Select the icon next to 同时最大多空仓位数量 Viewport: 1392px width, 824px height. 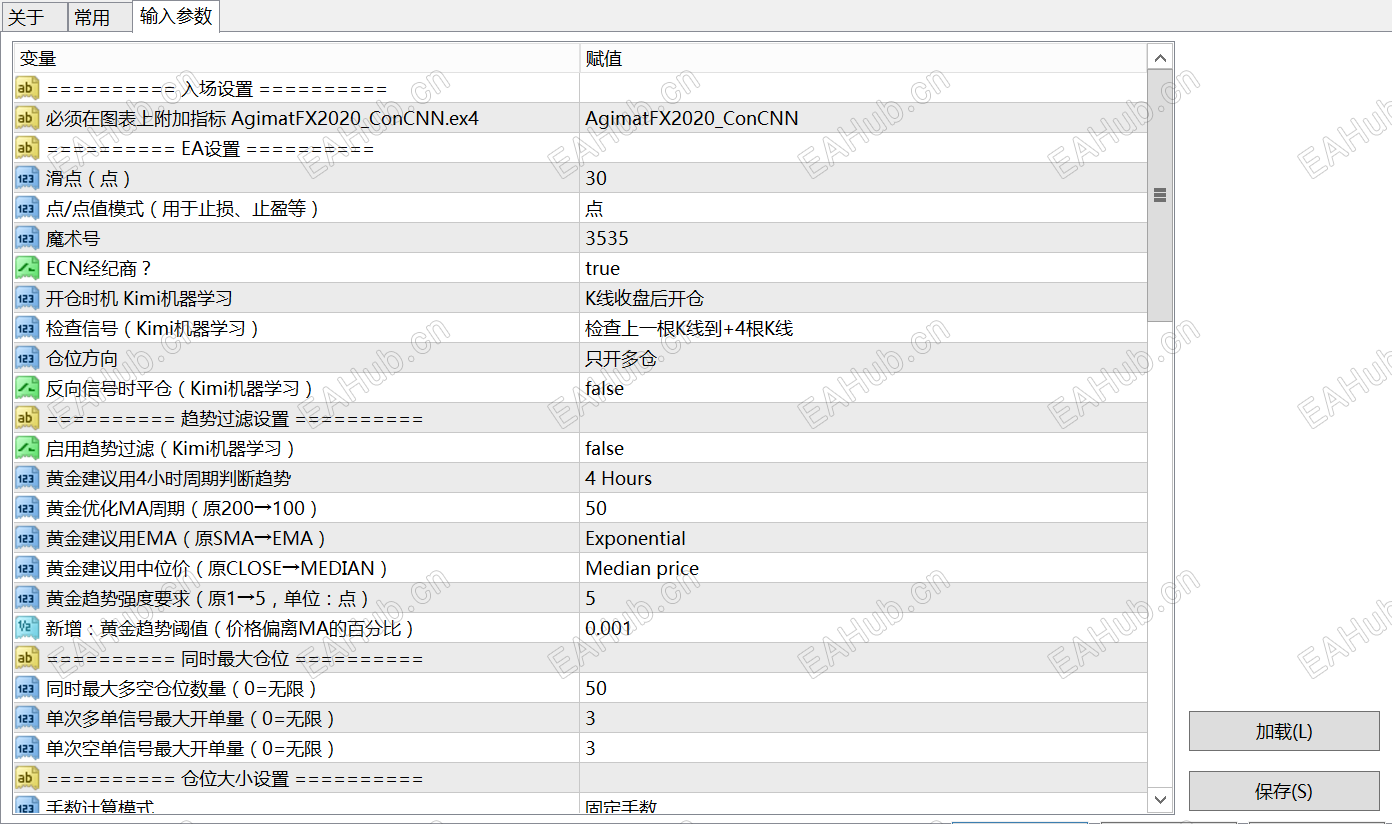pos(27,688)
